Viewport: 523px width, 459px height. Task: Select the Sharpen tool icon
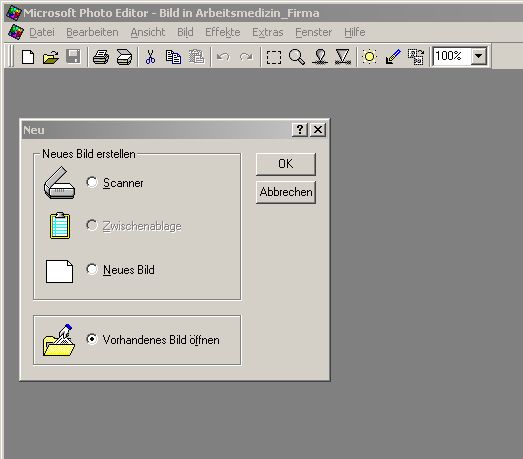pyautogui.click(x=343, y=57)
